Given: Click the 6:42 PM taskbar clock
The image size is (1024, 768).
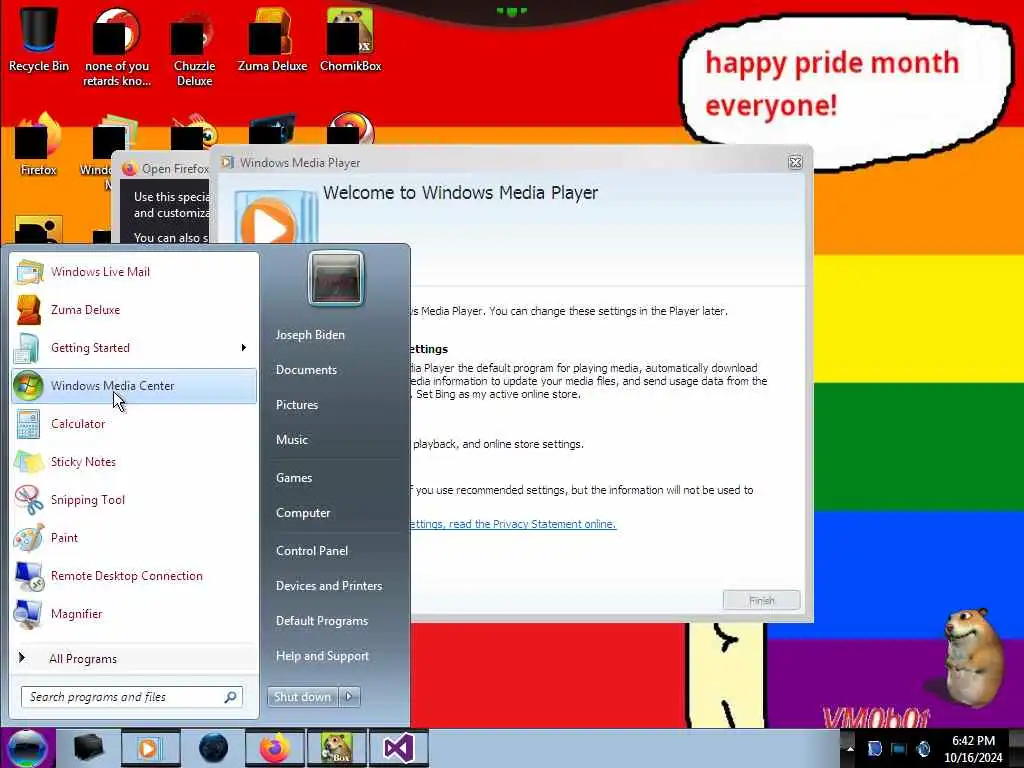Looking at the screenshot, I should pos(973,741).
